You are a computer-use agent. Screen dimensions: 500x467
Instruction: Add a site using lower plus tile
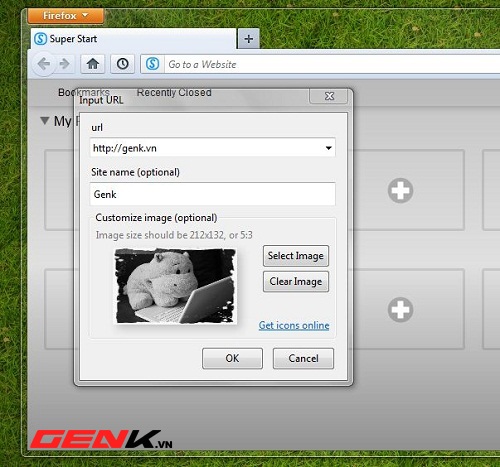click(400, 309)
